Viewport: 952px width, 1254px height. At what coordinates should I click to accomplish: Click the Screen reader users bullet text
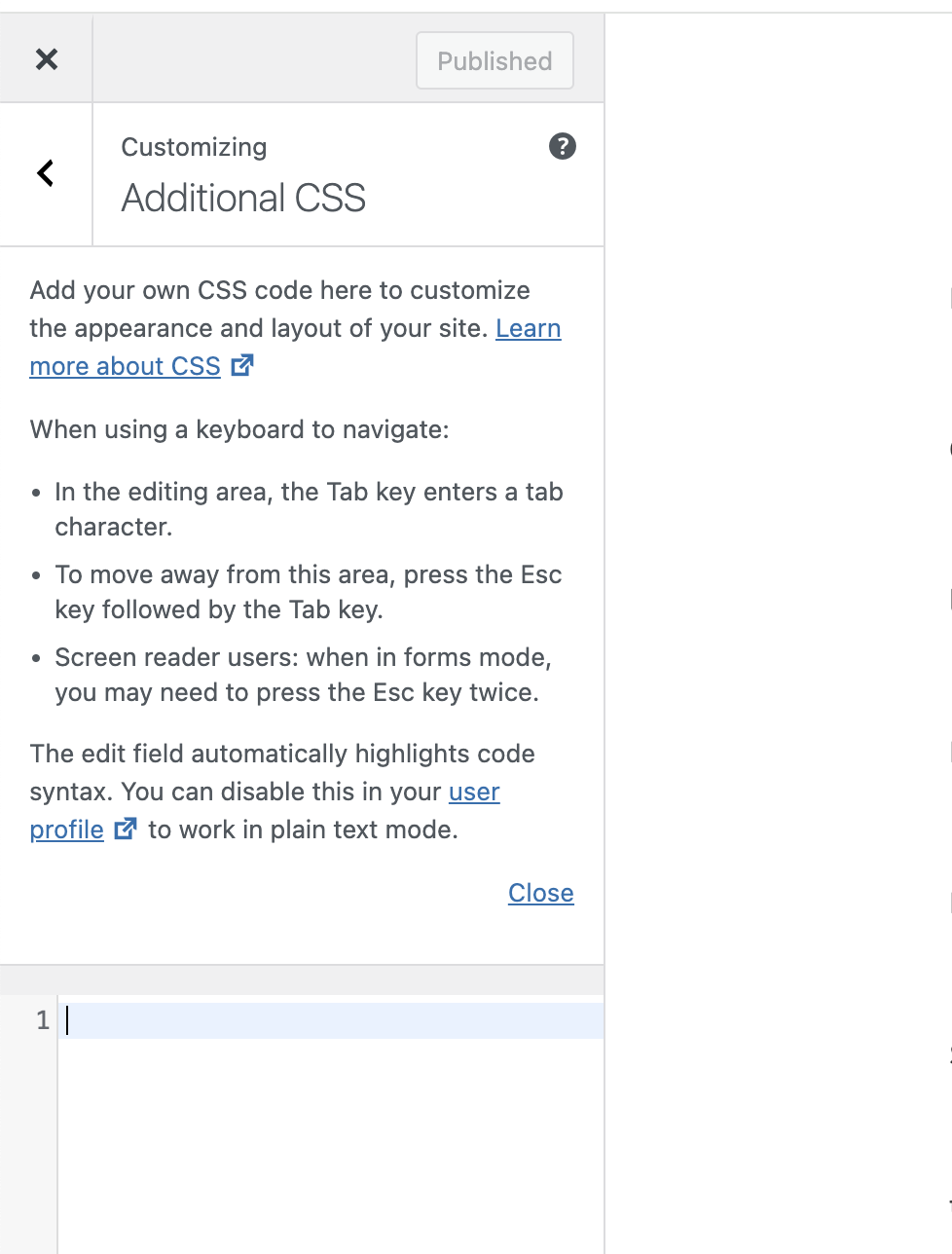click(303, 675)
